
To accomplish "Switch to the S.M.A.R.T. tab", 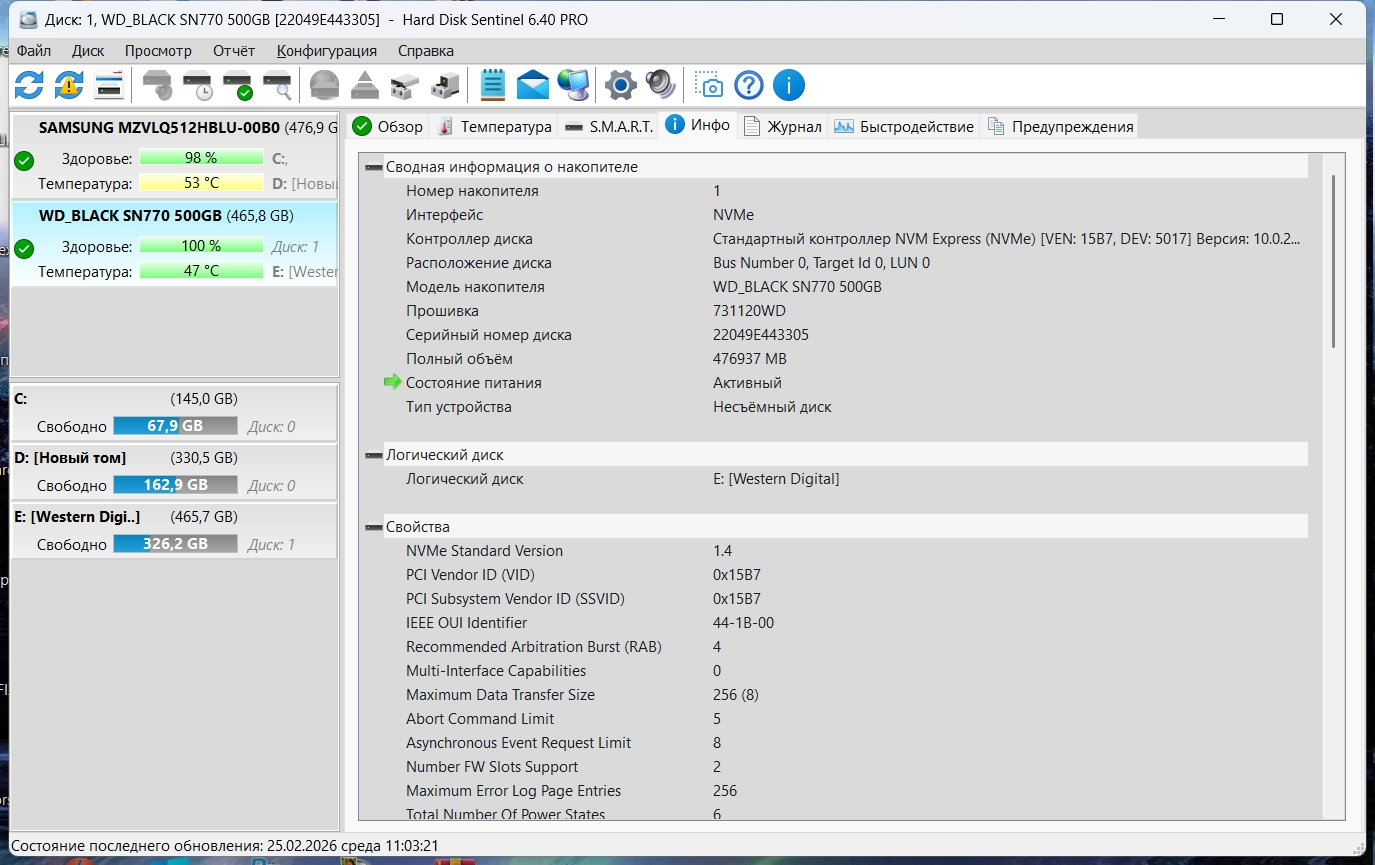I will click(608, 127).
